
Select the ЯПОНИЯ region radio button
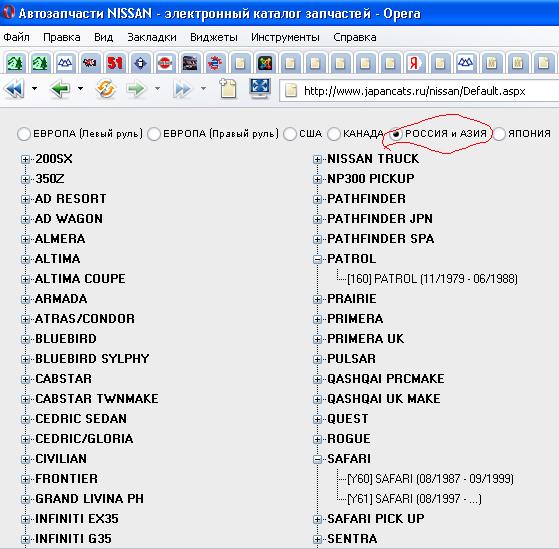[499, 134]
